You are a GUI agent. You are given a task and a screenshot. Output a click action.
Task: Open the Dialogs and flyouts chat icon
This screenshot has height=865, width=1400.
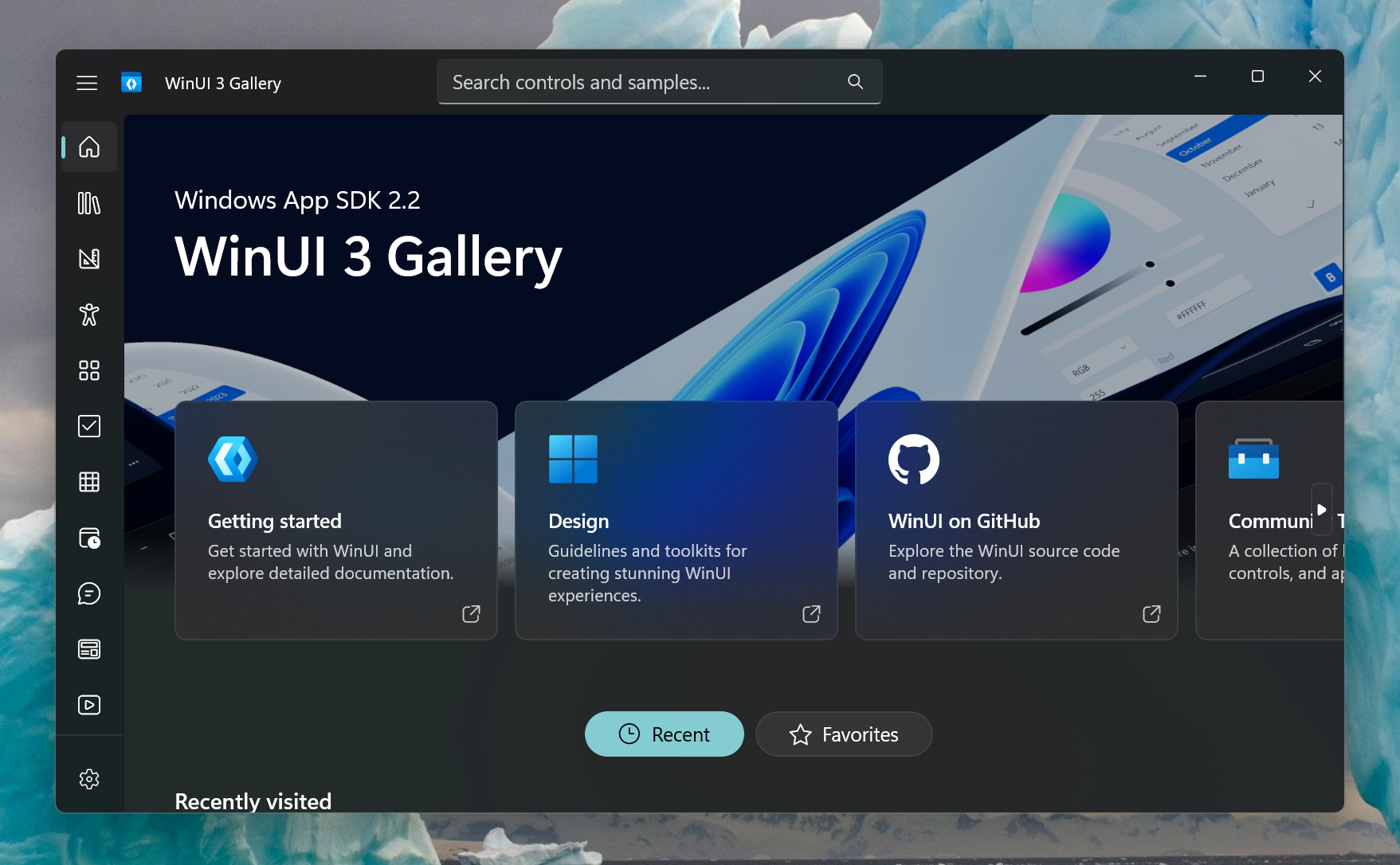[x=89, y=593]
